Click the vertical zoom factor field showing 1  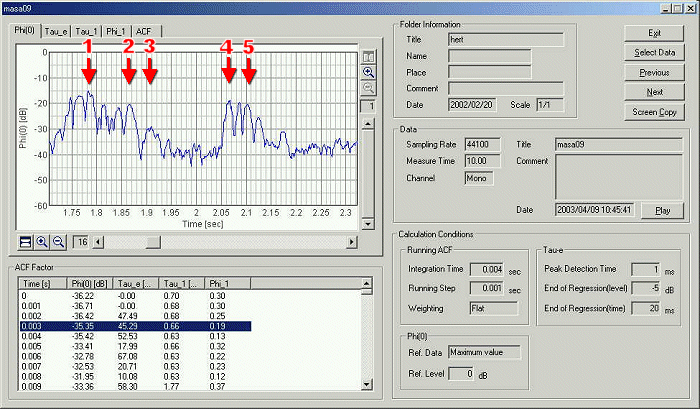click(x=368, y=106)
